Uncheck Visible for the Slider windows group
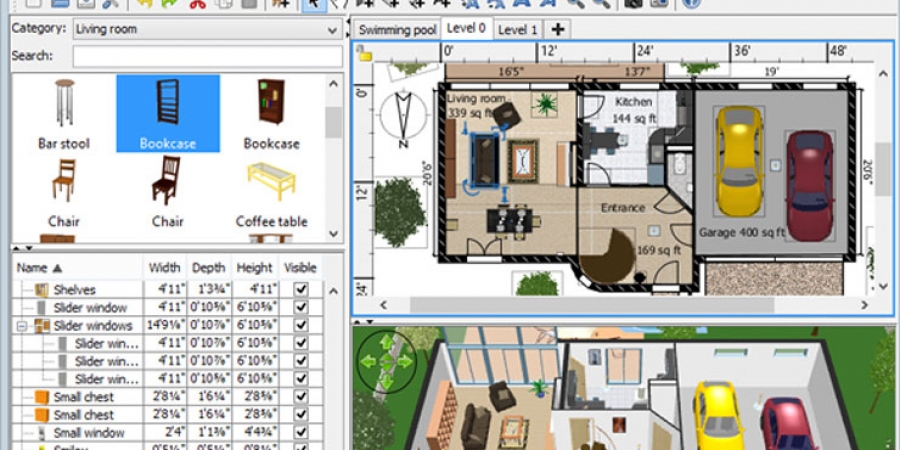900x450 pixels. (x=301, y=326)
